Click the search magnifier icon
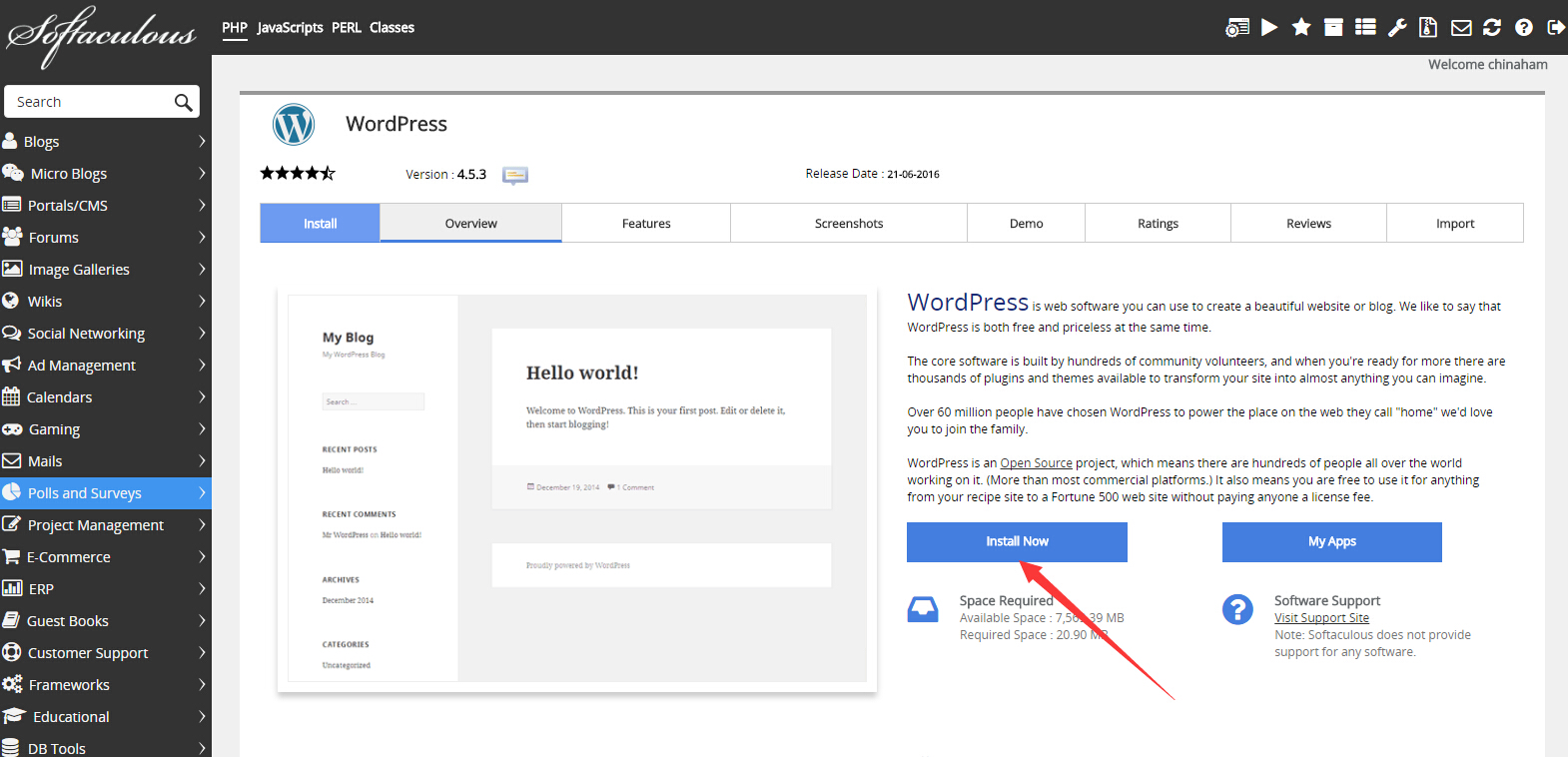 coord(183,102)
